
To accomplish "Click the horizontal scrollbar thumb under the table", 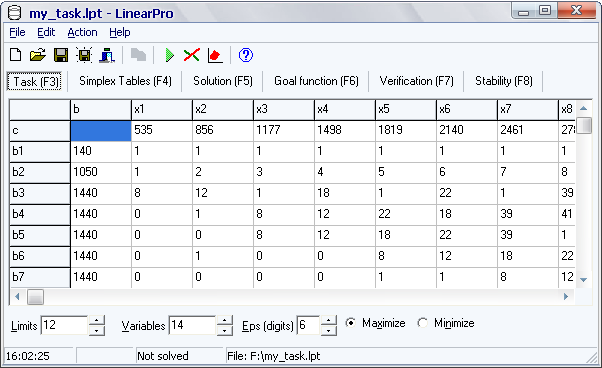I will (35, 297).
